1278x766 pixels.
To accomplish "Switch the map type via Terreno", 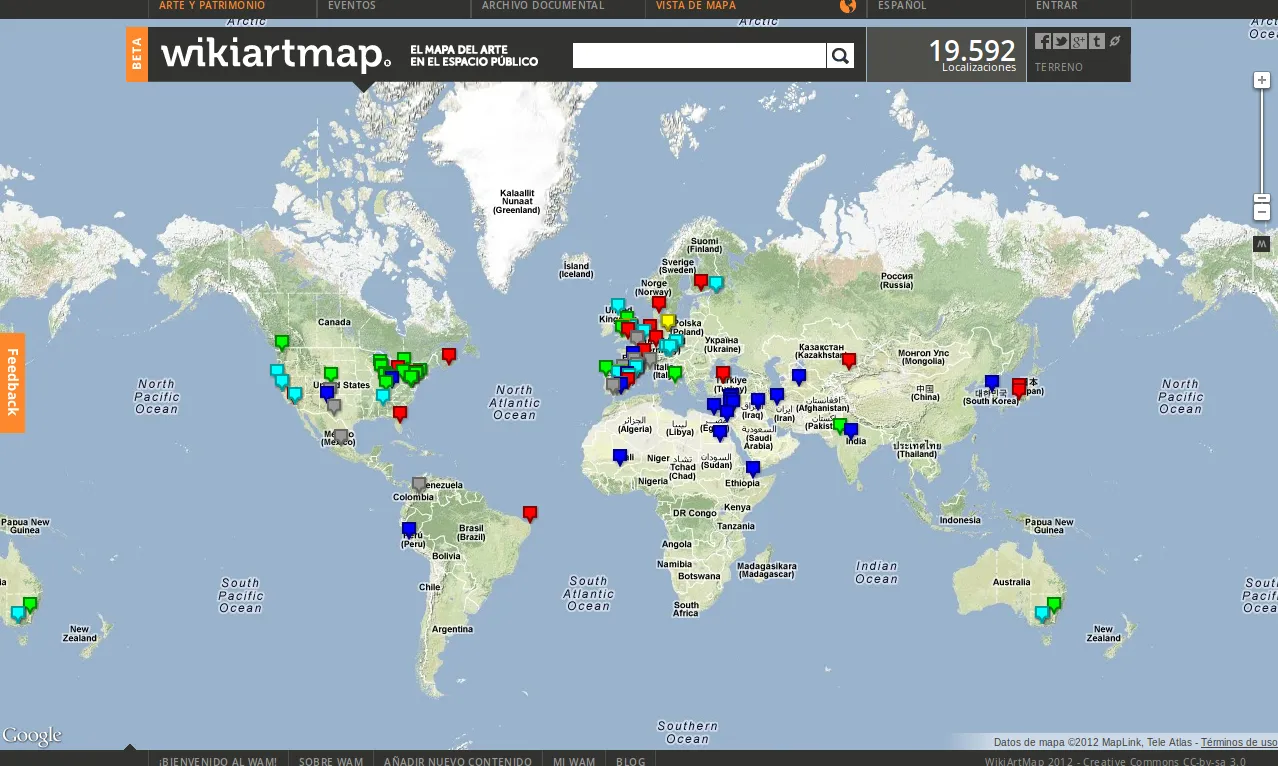I will click(1059, 68).
